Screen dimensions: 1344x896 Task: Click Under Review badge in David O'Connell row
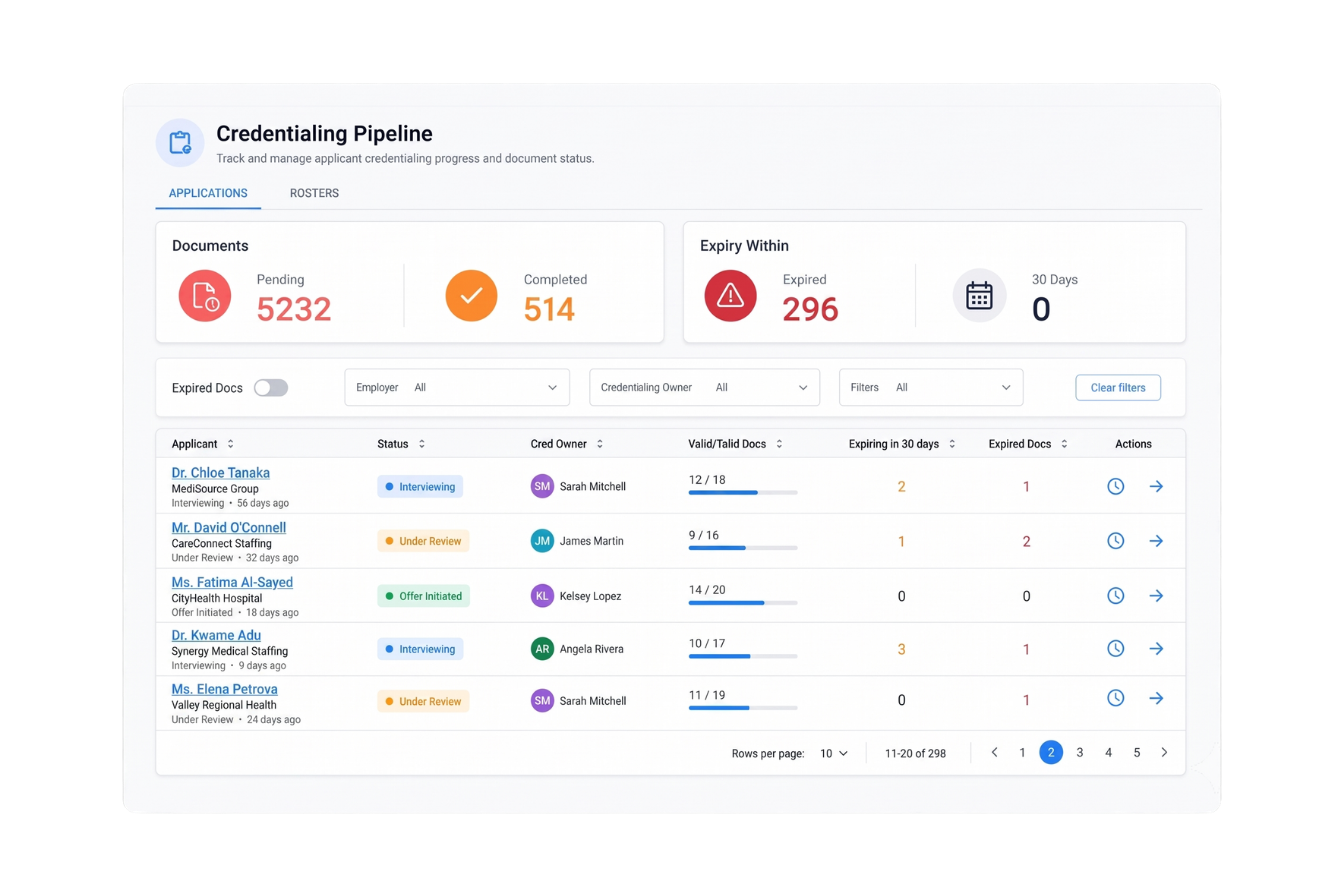[x=423, y=541]
